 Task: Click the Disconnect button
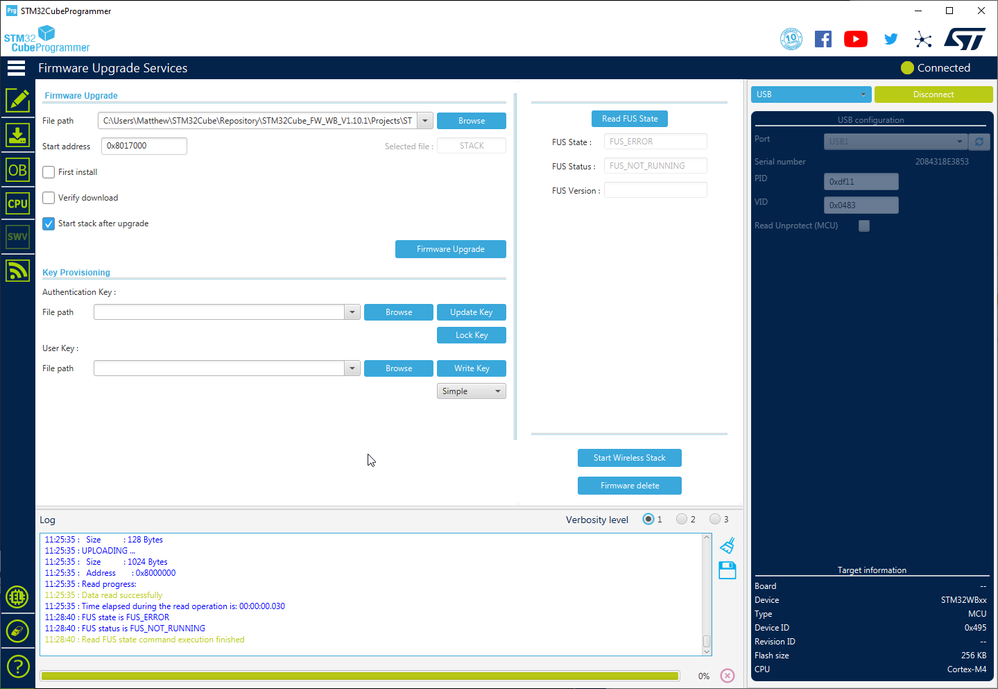point(933,94)
